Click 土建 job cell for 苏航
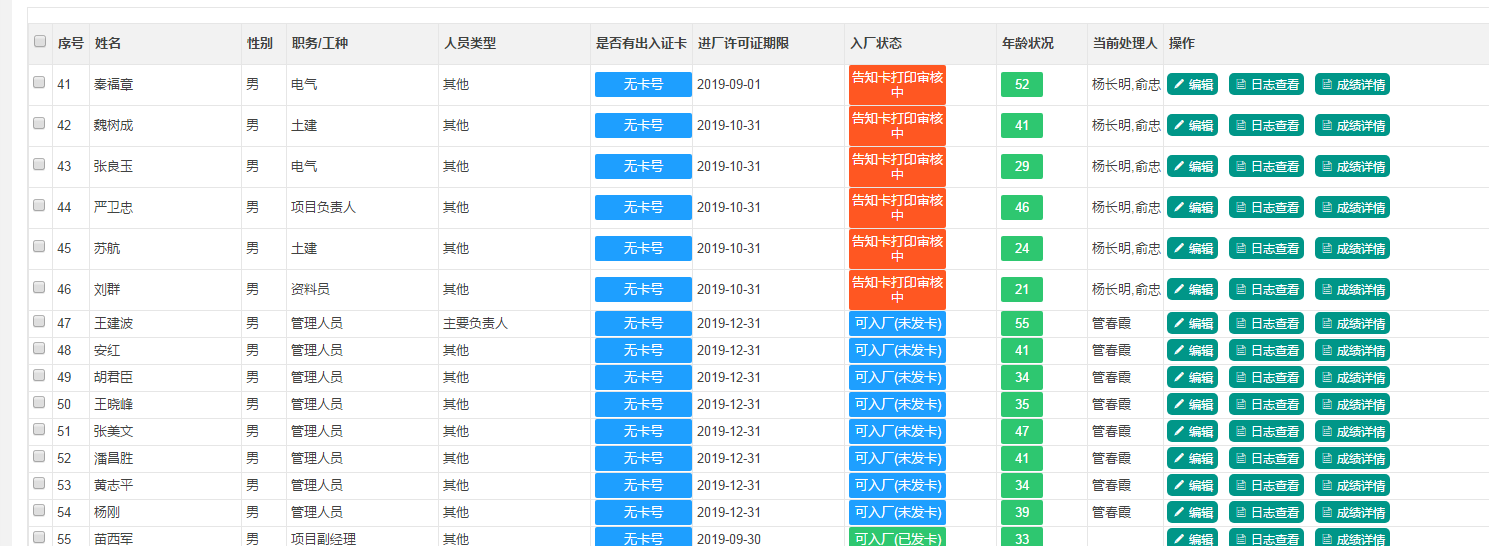Image resolution: width=1489 pixels, height=546 pixels. click(304, 248)
